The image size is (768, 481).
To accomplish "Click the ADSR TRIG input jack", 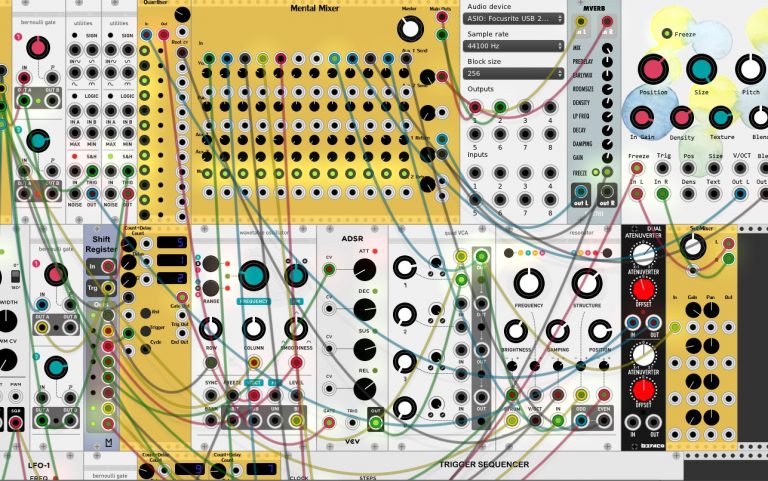I will (352, 422).
